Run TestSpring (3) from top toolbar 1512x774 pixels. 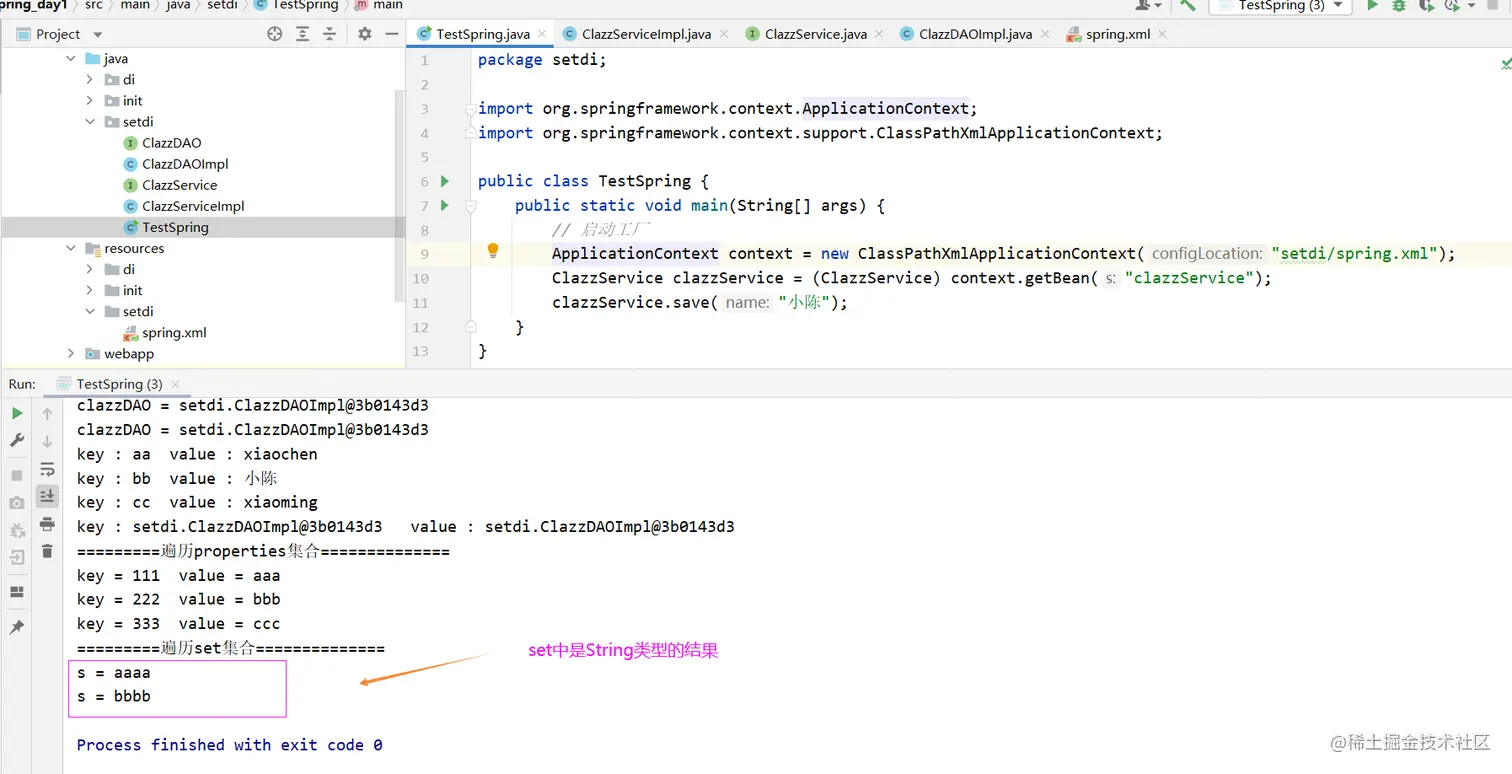click(1373, 5)
